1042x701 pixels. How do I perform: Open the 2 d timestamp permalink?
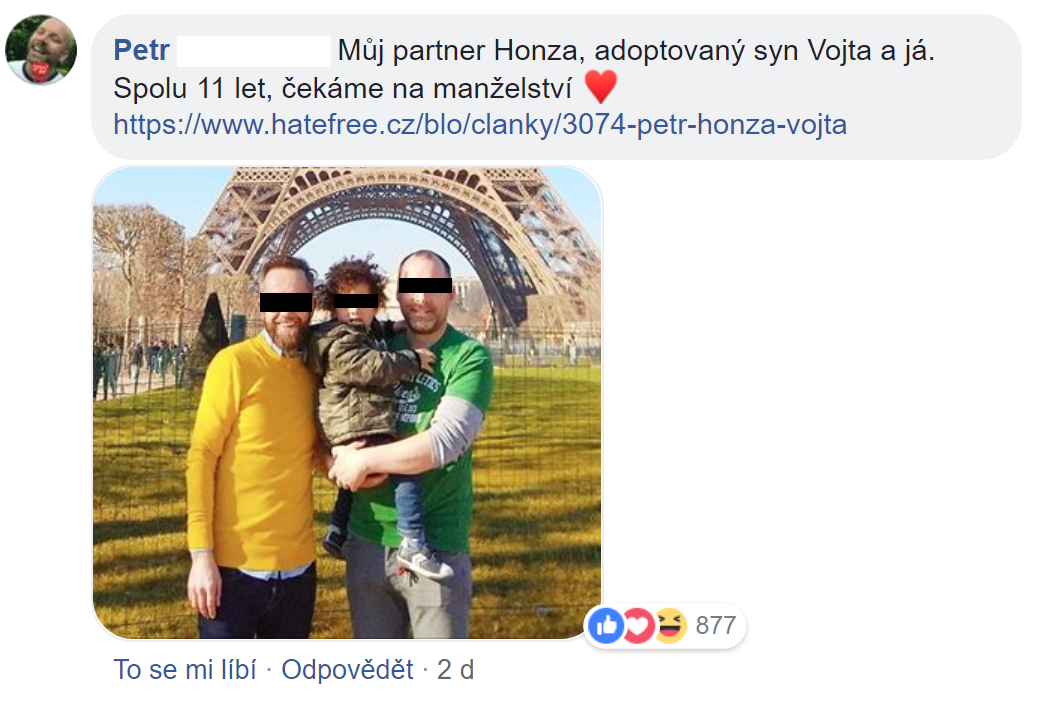[x=455, y=669]
